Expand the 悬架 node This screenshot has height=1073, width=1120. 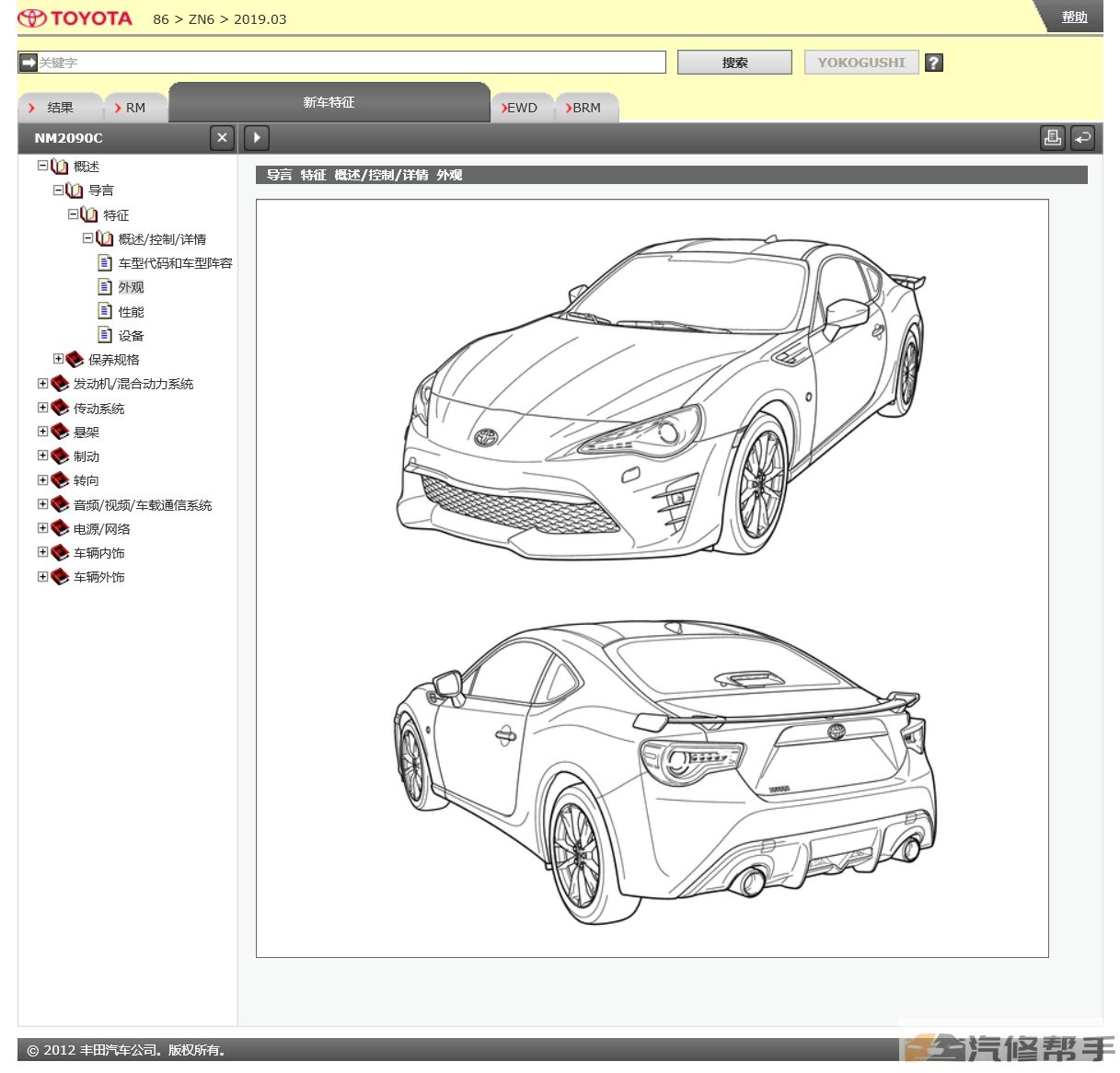(42, 431)
